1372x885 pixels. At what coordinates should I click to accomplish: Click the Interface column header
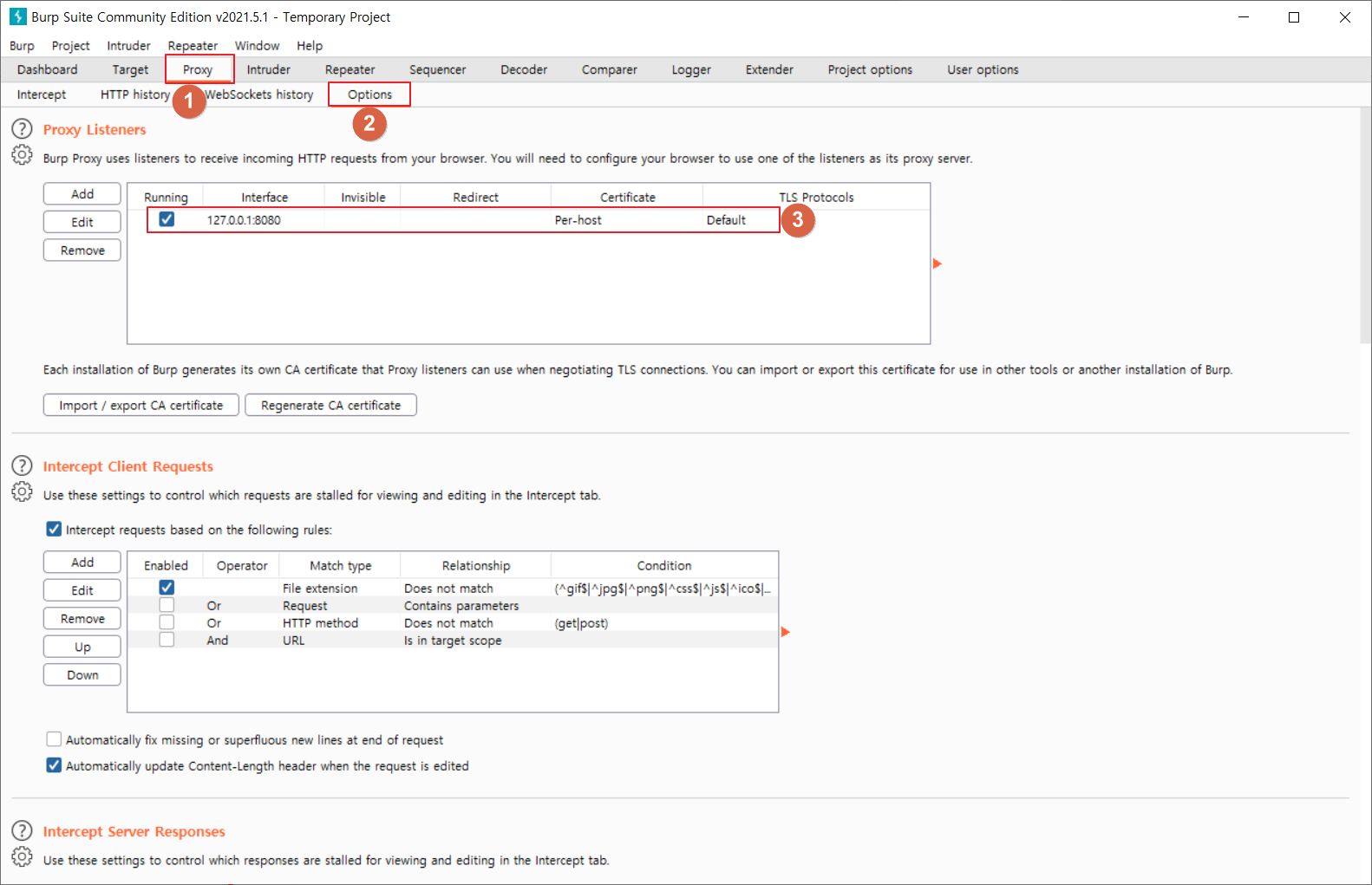(x=265, y=198)
